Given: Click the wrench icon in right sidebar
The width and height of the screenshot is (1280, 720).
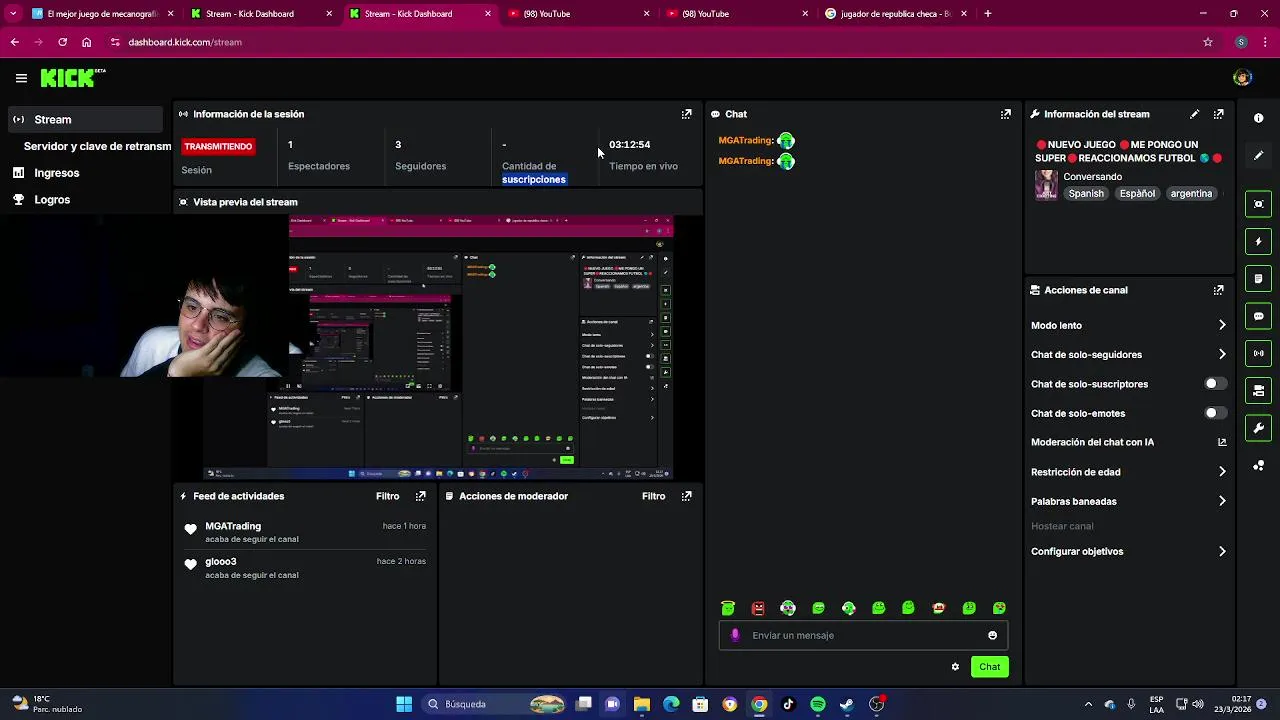Looking at the screenshot, I should click(x=1258, y=428).
